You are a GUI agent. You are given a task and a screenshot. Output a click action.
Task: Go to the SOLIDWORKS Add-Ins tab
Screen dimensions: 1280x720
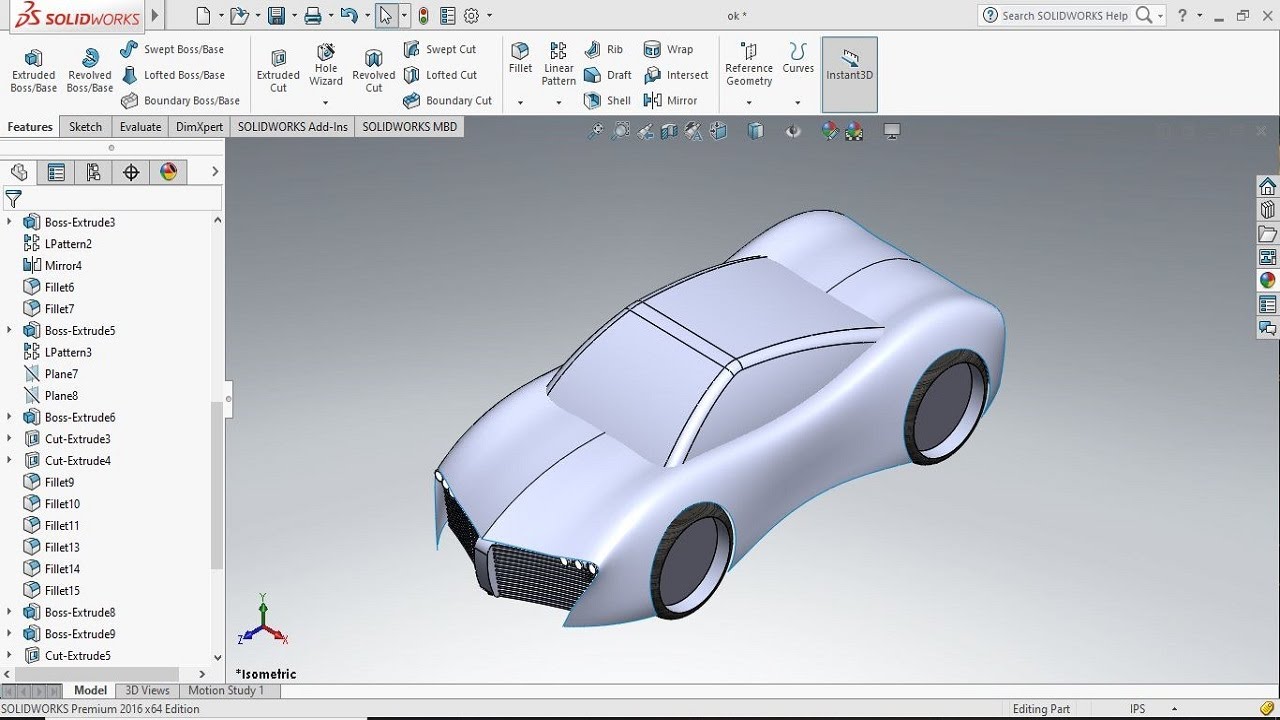[x=293, y=127]
